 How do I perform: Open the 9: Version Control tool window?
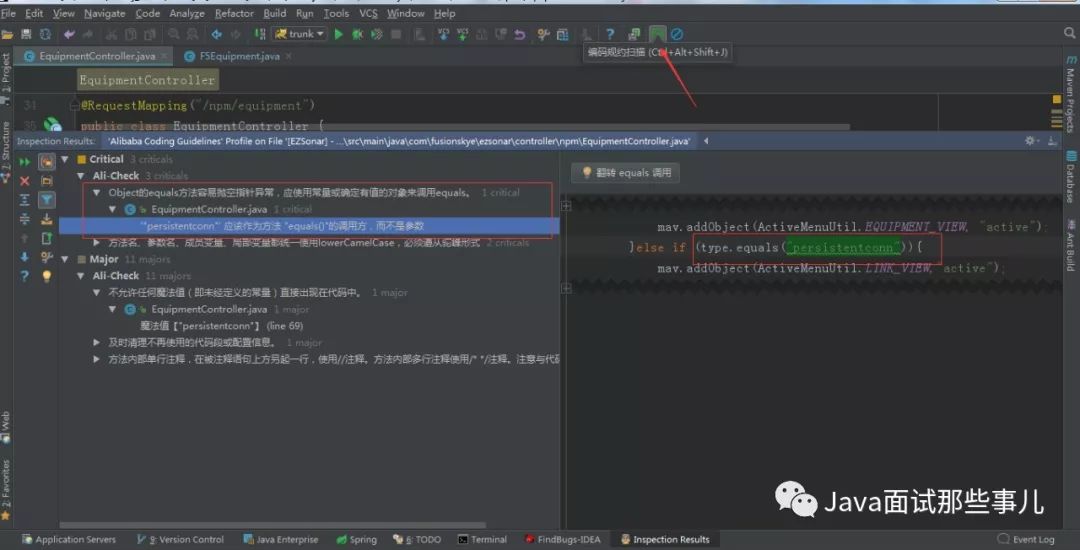(180, 540)
